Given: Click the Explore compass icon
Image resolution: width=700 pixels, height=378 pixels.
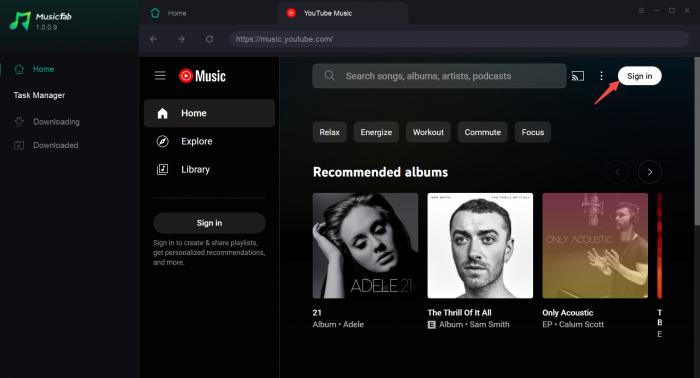Looking at the screenshot, I should 162,141.
